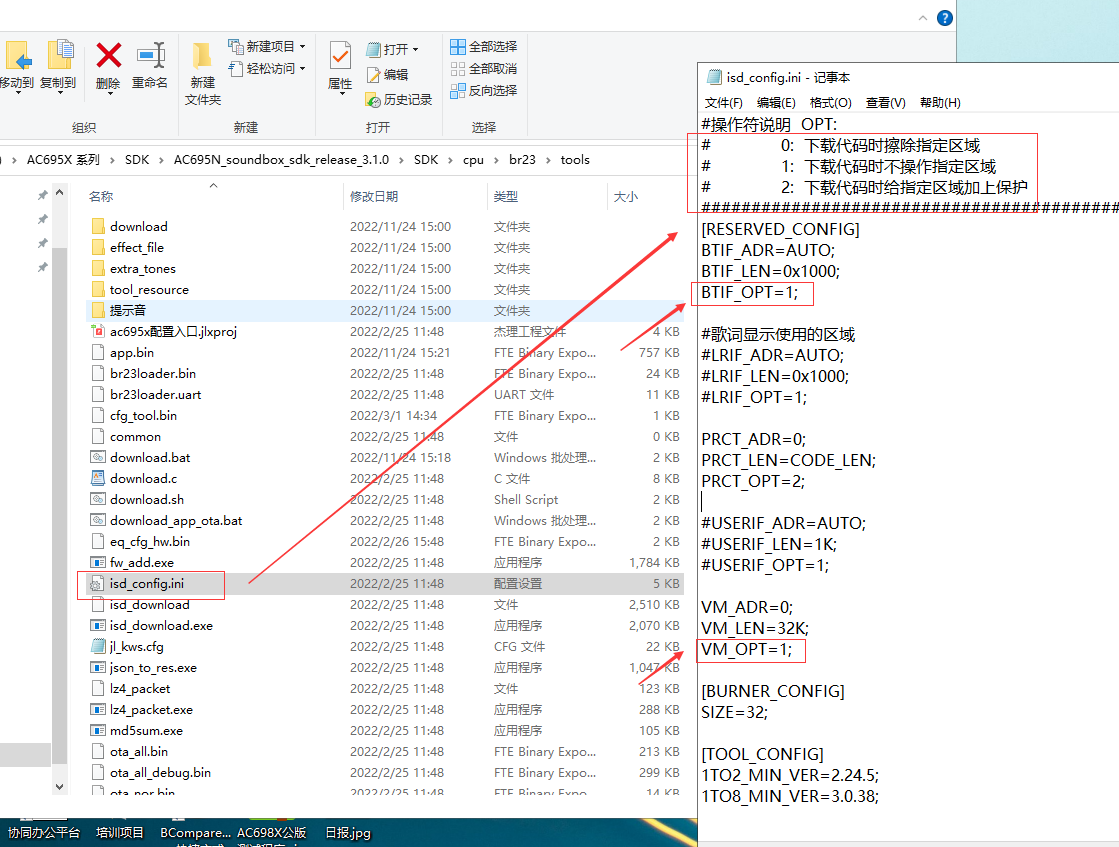Click the Select None icon
This screenshot has width=1119, height=847.
click(x=457, y=69)
